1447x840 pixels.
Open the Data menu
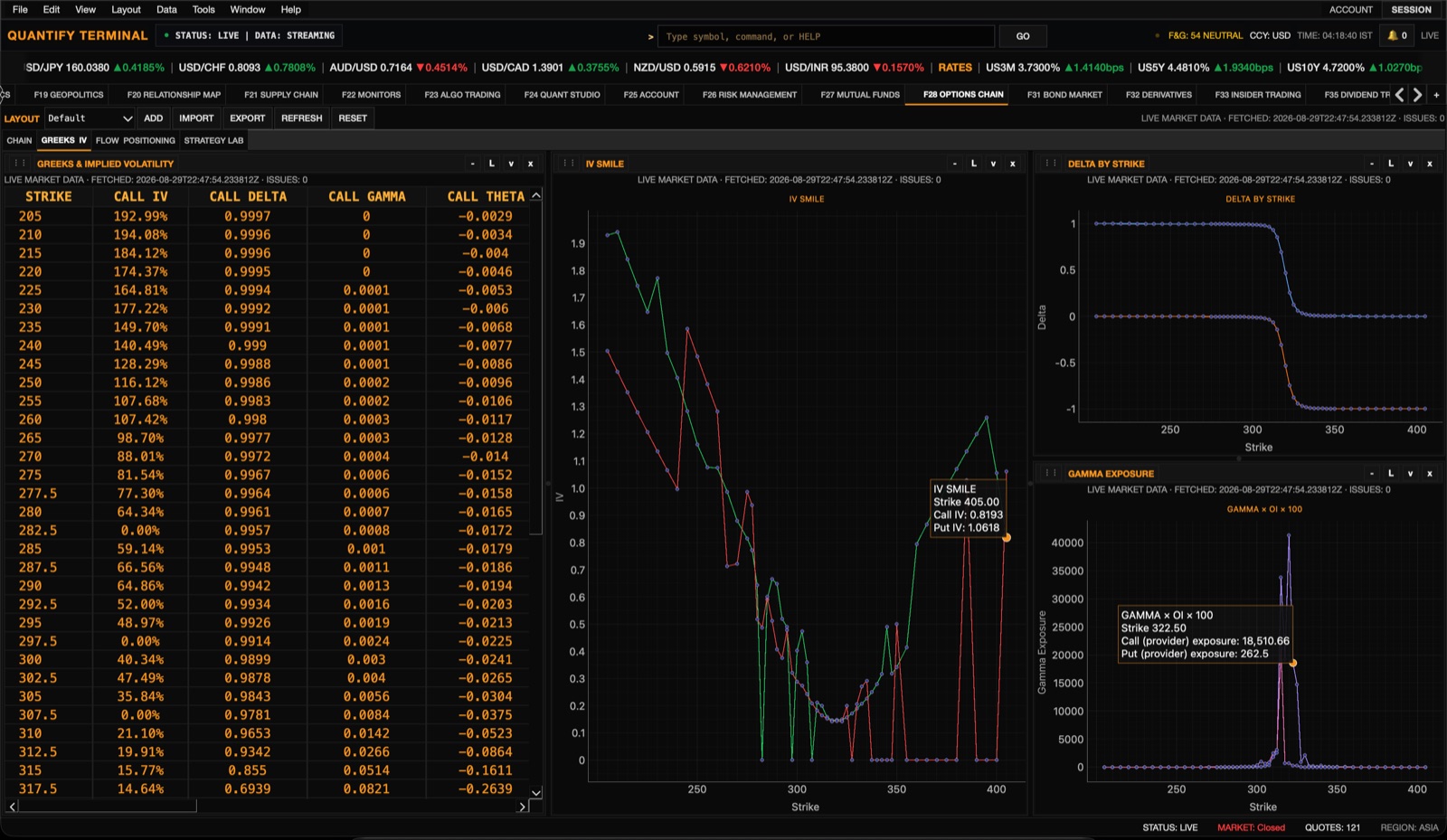[166, 9]
